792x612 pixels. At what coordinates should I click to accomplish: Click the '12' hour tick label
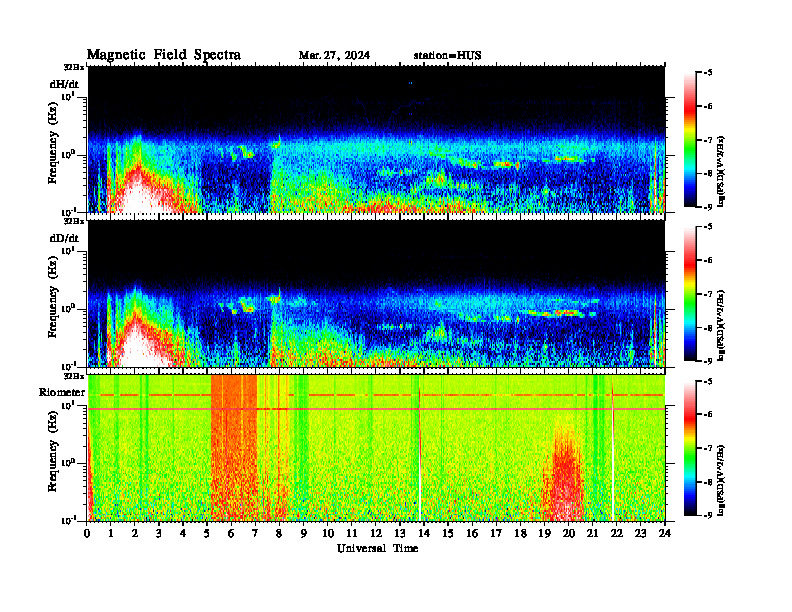(x=376, y=533)
